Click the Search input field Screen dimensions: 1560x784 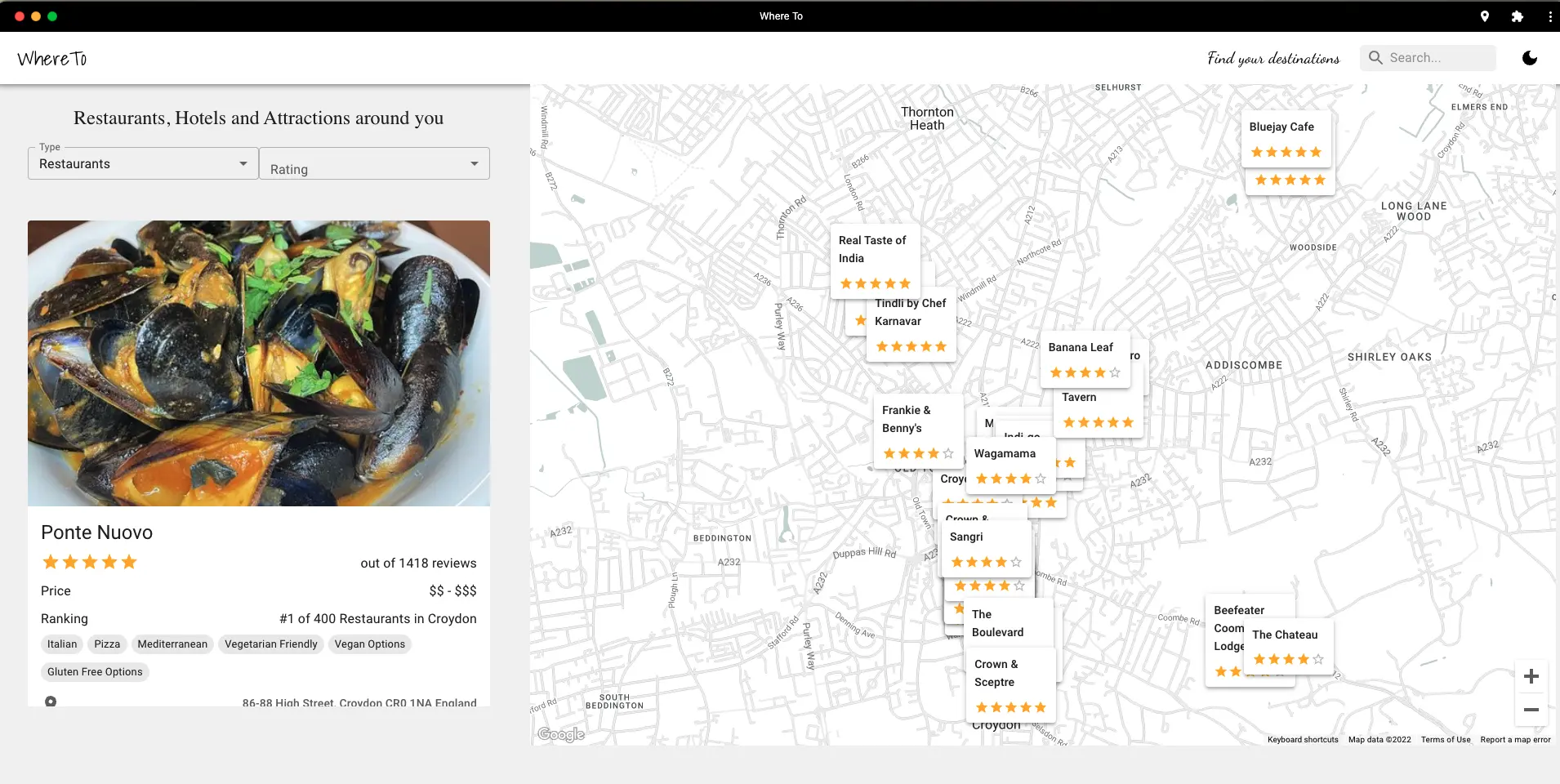click(1428, 58)
